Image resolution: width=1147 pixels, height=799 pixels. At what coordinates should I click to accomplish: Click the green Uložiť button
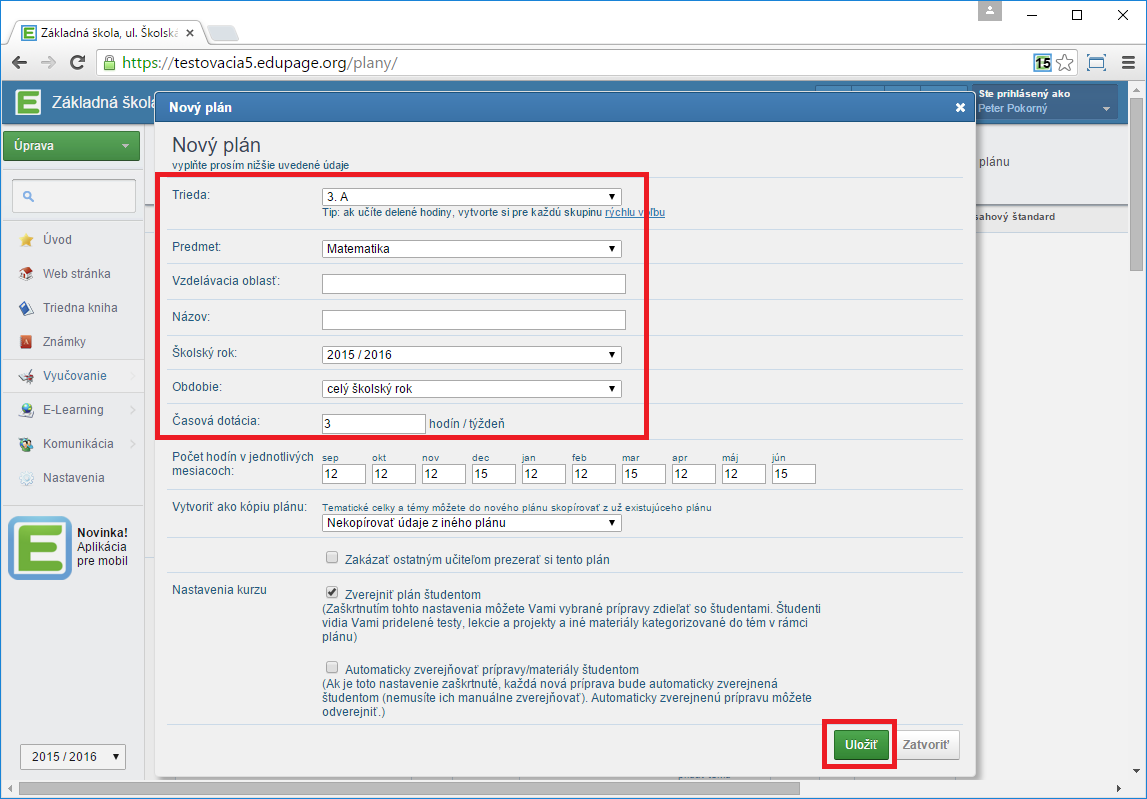coord(860,745)
